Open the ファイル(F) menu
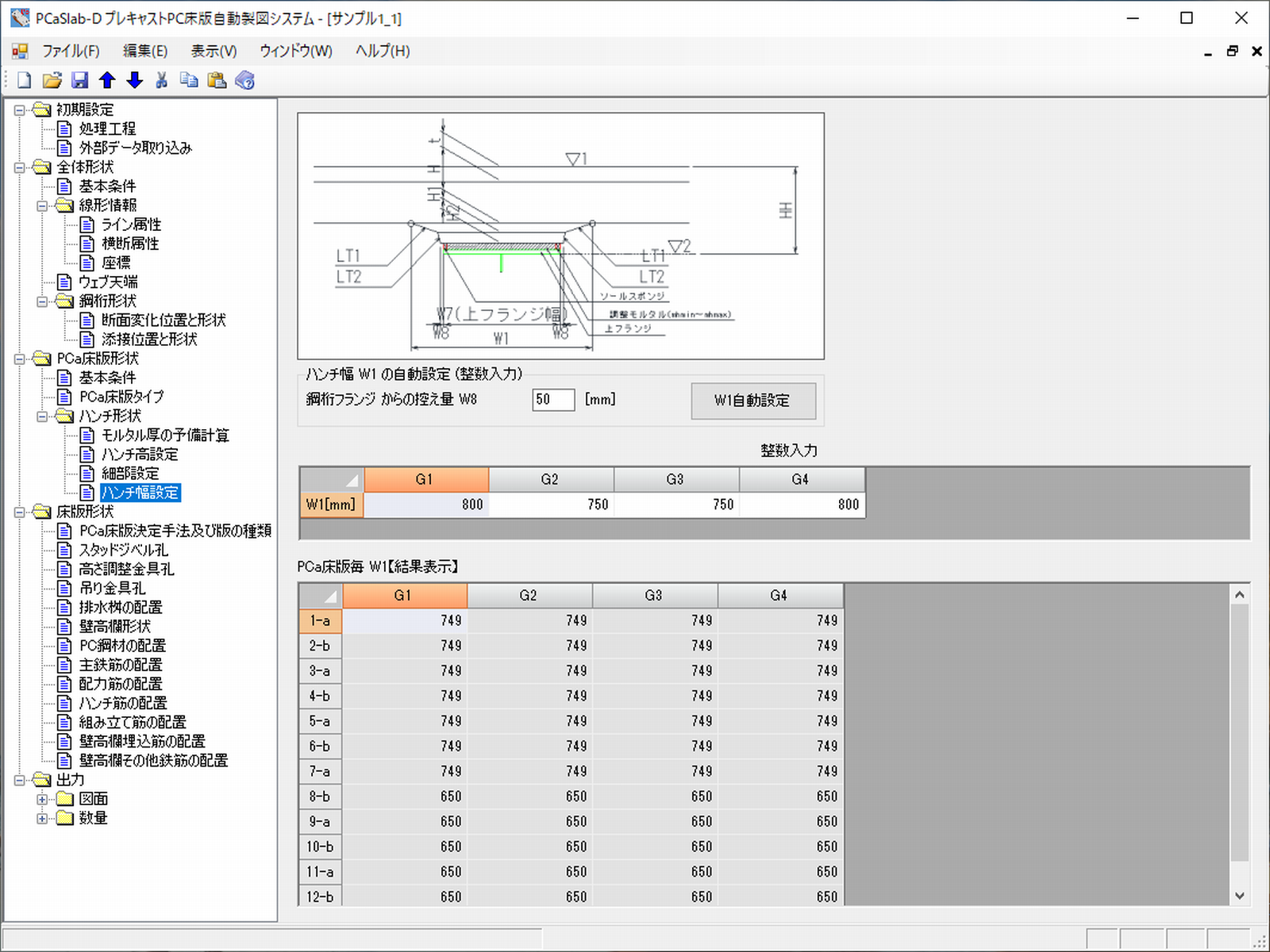Viewport: 1270px width, 952px height. (x=70, y=52)
